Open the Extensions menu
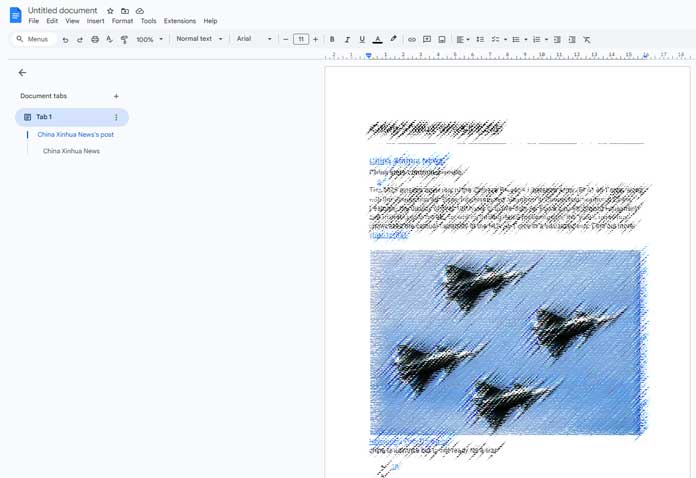Screen dimensions: 696x478 [x=180, y=21]
